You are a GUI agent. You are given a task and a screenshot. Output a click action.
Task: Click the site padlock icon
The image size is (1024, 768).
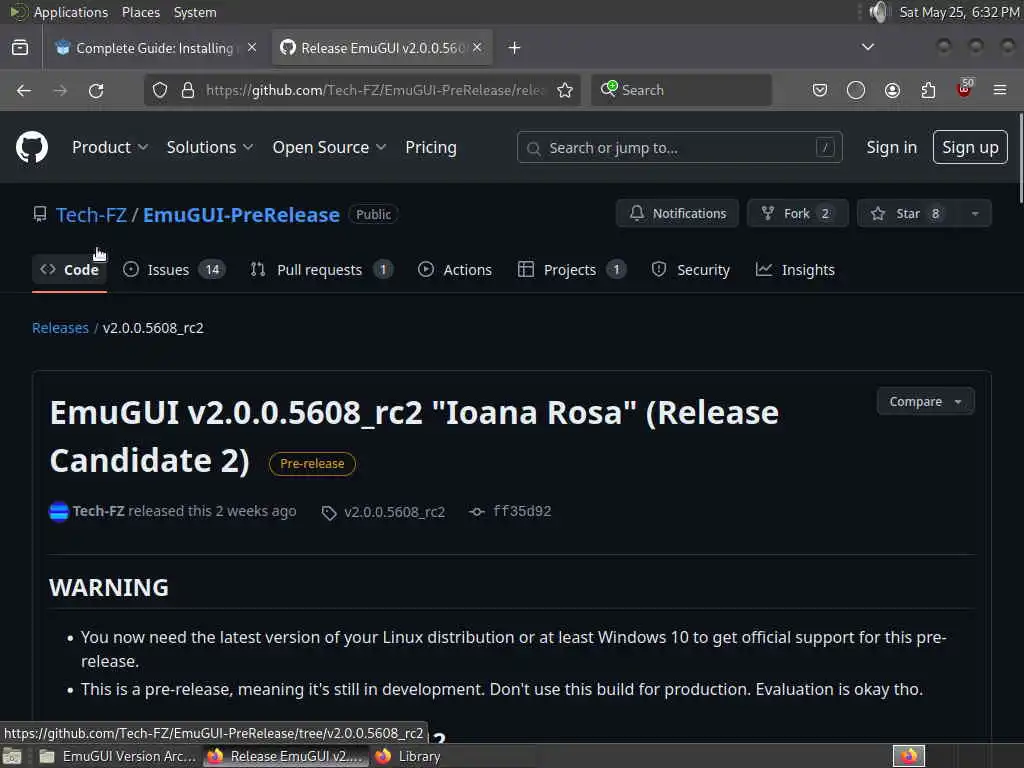[188, 90]
